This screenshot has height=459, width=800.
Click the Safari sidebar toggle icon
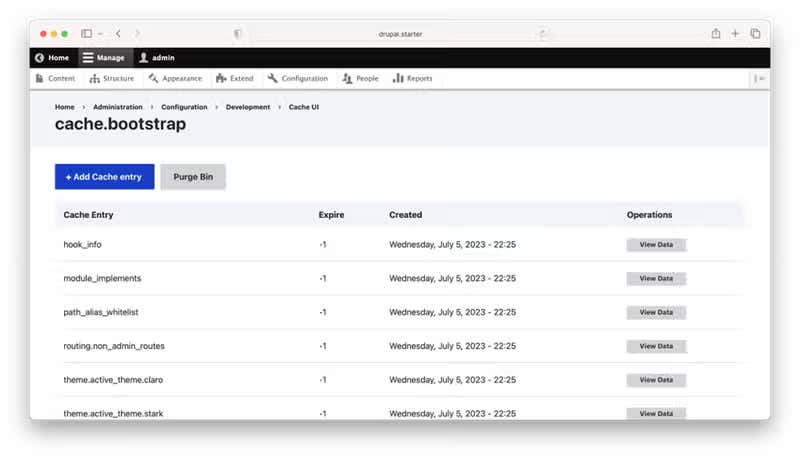pos(86,33)
